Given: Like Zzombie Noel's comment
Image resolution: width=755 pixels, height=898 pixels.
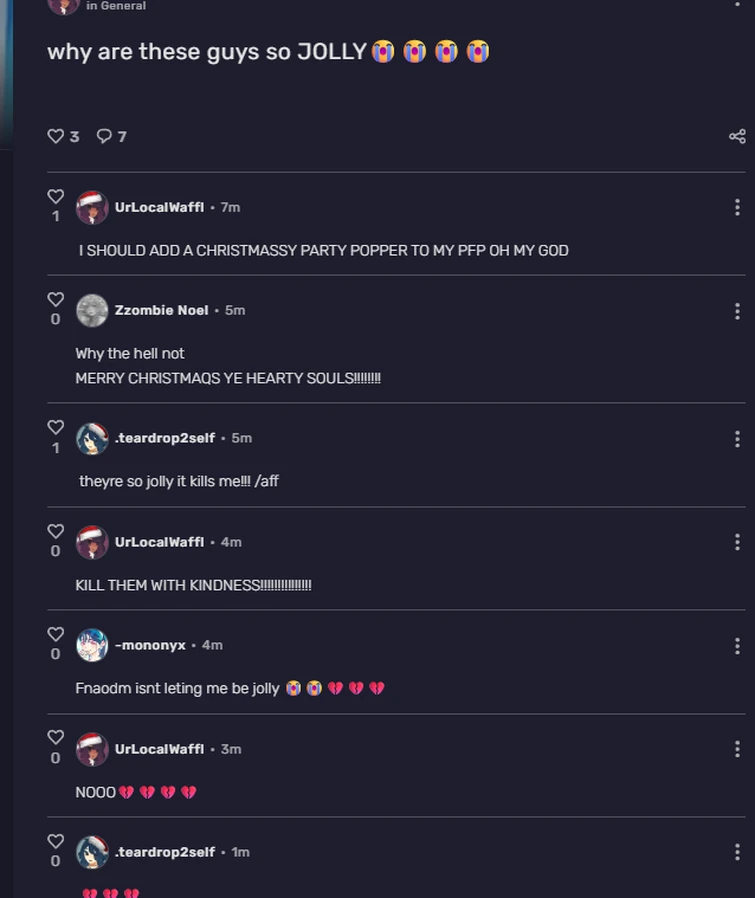Looking at the screenshot, I should pos(56,300).
